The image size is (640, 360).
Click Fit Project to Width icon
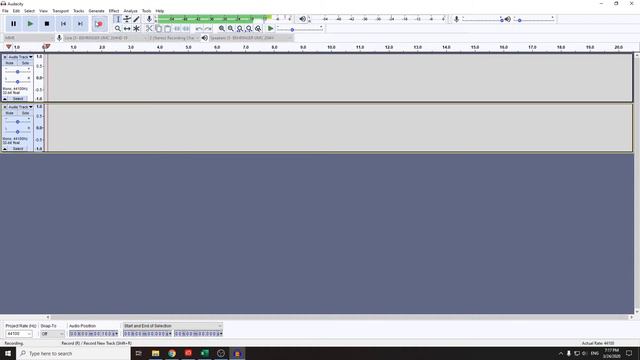pyautogui.click(x=249, y=29)
